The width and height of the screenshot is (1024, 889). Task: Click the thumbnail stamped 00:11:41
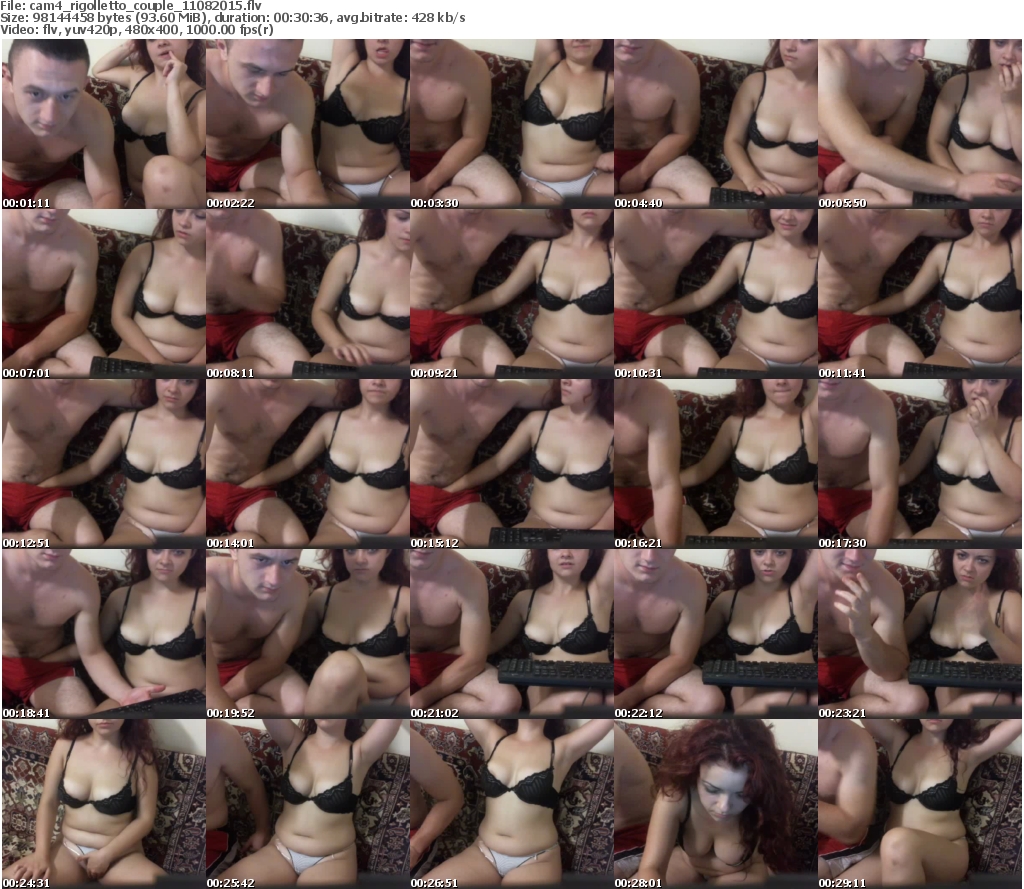920,294
